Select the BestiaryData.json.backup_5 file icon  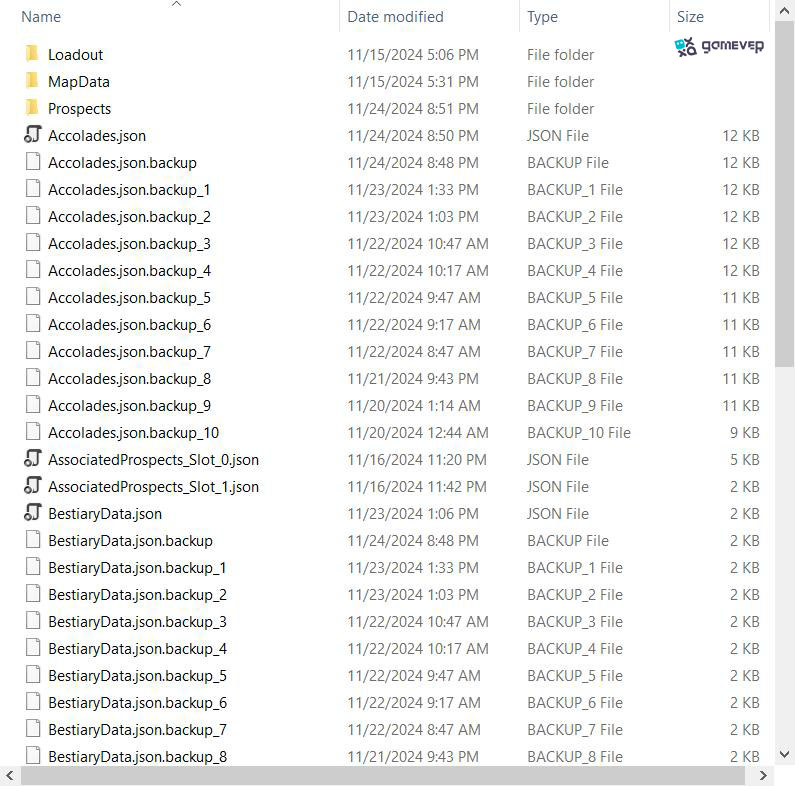33,675
